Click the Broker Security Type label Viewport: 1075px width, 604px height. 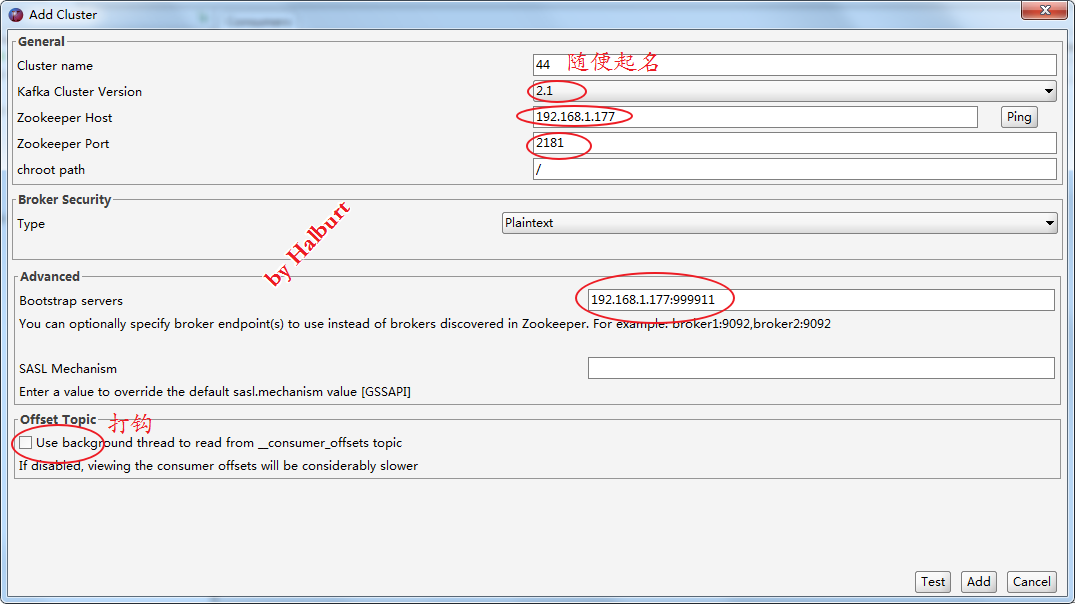[31, 224]
